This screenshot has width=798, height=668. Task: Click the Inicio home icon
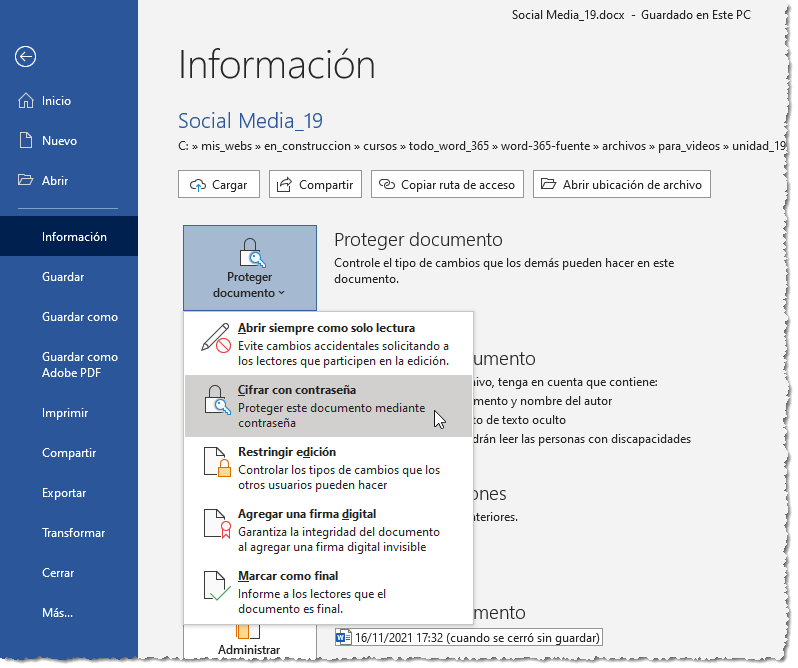coord(25,101)
